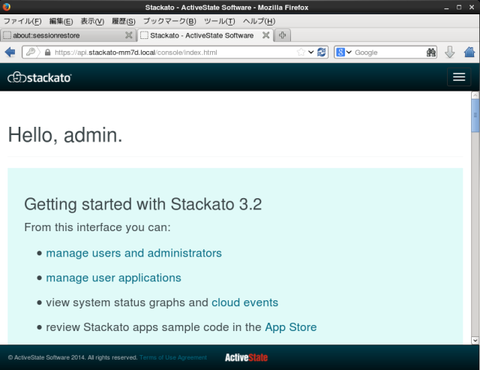Click the page vertical scrollbar thumb
Screen dimensions: 480x370
pyautogui.click(x=475, y=115)
